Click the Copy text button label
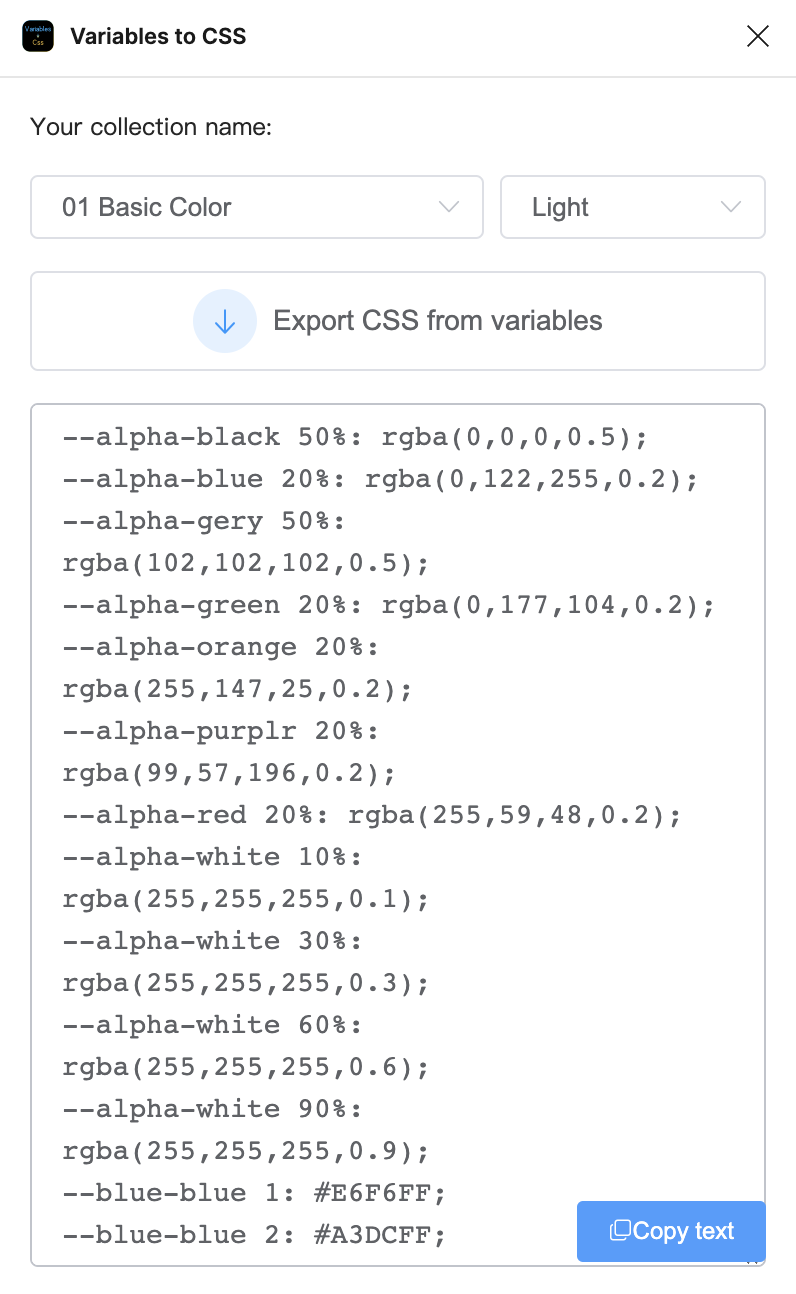Screen dimensions: 796x1294 pyautogui.click(x=684, y=1231)
